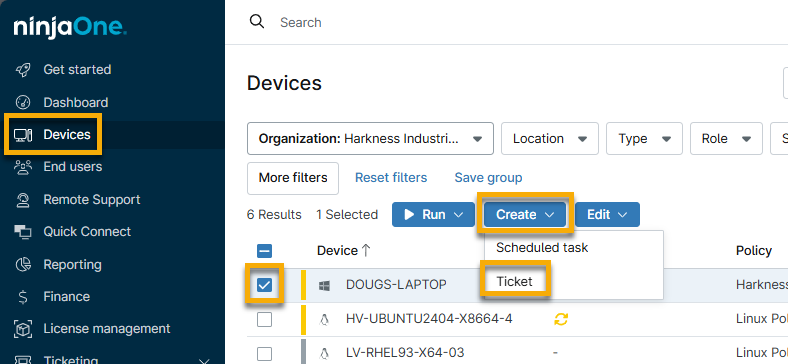
Task: Open the HV-UBUNTU2404-X8664-4 device name
Action: [x=429, y=319]
